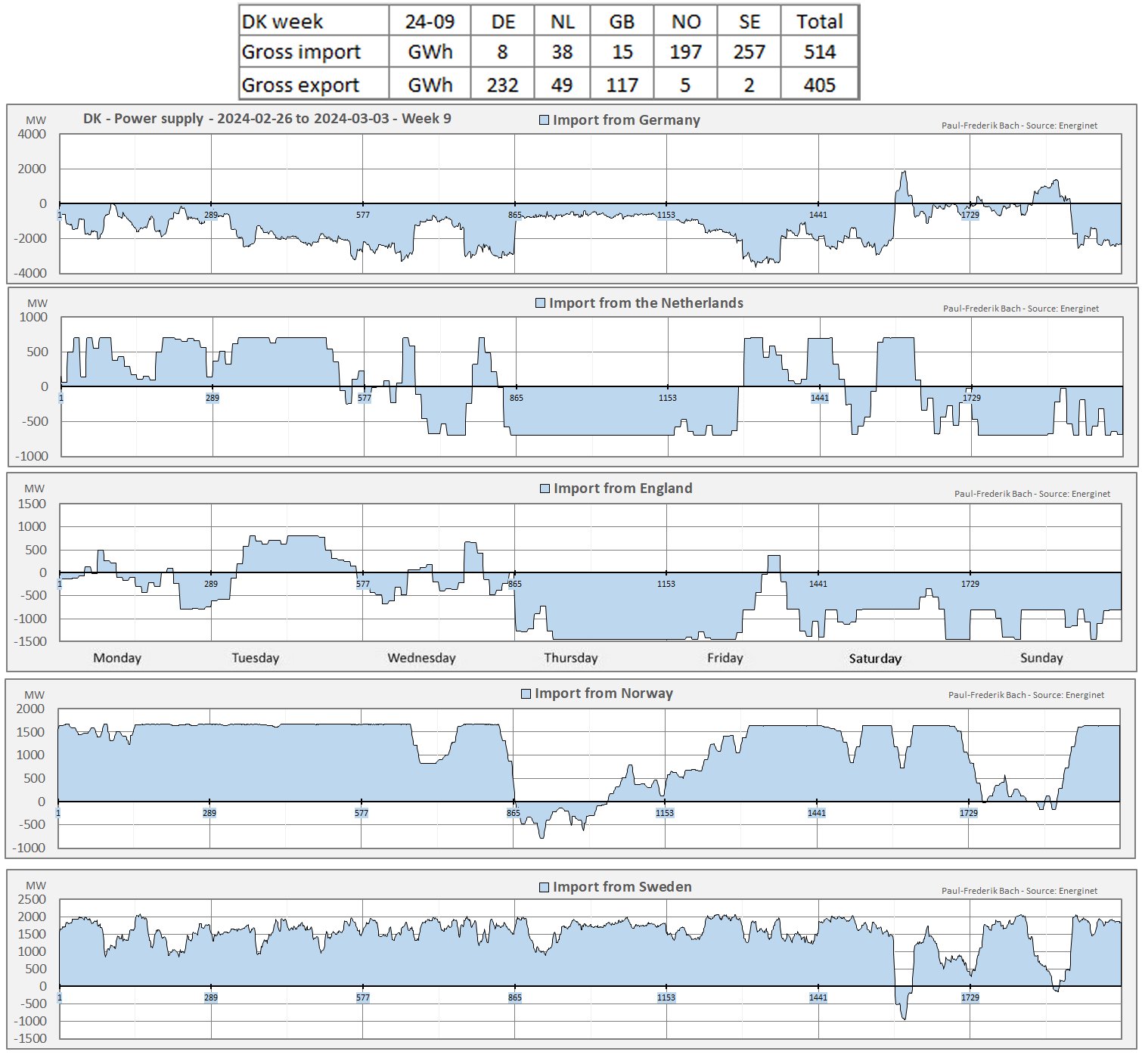Click the Sunday day label
This screenshot has width=1142, height=1064.
pos(1041,658)
